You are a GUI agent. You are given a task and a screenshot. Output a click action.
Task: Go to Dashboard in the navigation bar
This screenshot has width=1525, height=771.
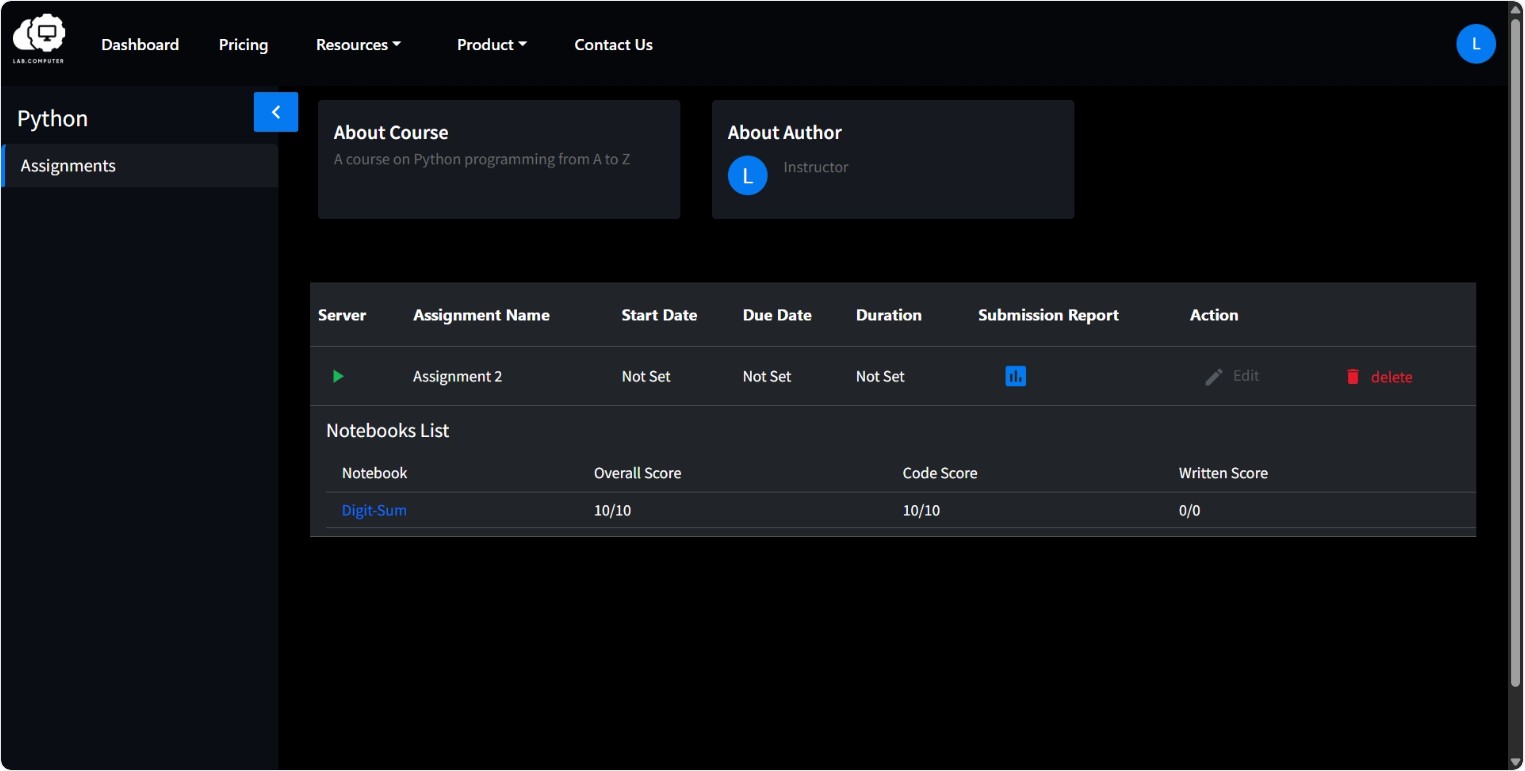click(x=140, y=45)
